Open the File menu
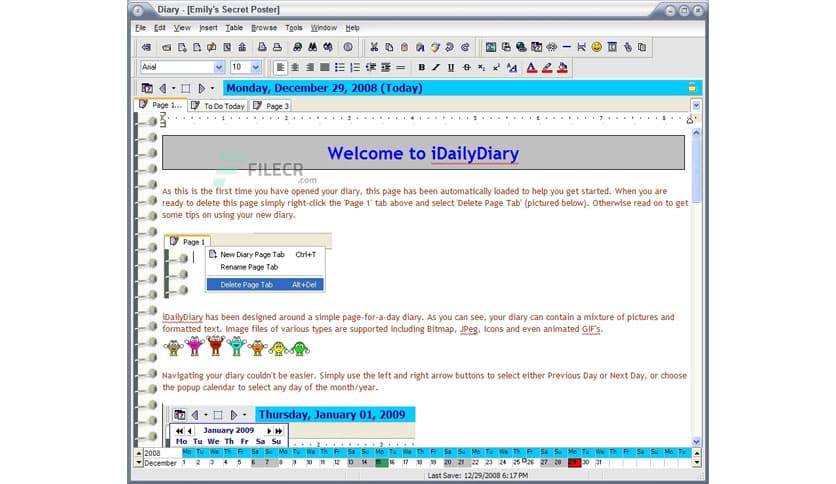The image size is (836, 484). pyautogui.click(x=140, y=28)
